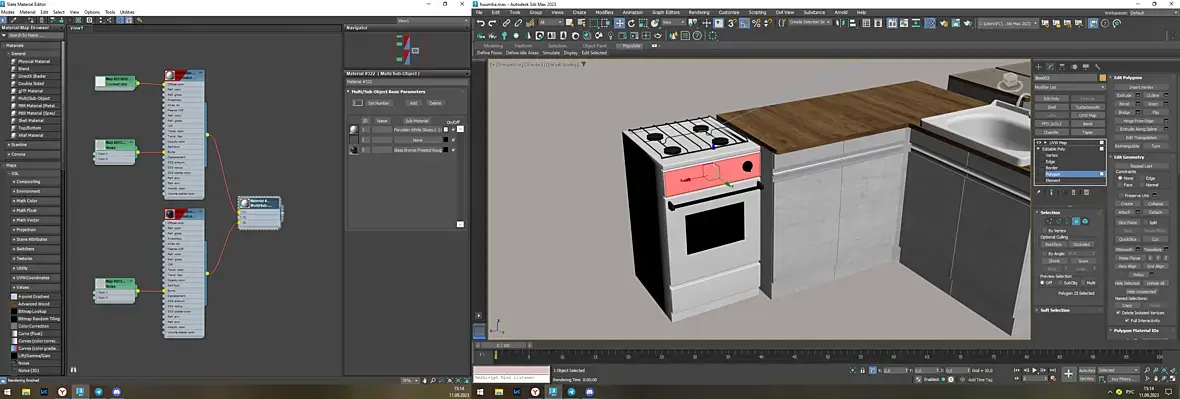Select the Edge constraint radio button
This screenshot has height=399, width=1180.
click(x=1142, y=178)
